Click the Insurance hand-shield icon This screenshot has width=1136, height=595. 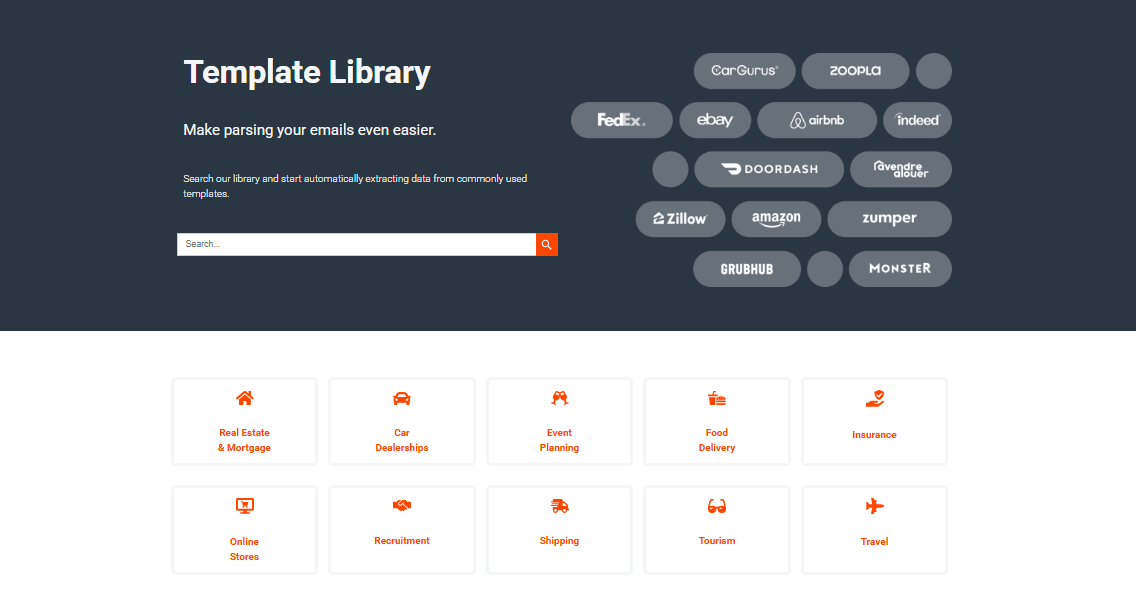tap(874, 399)
